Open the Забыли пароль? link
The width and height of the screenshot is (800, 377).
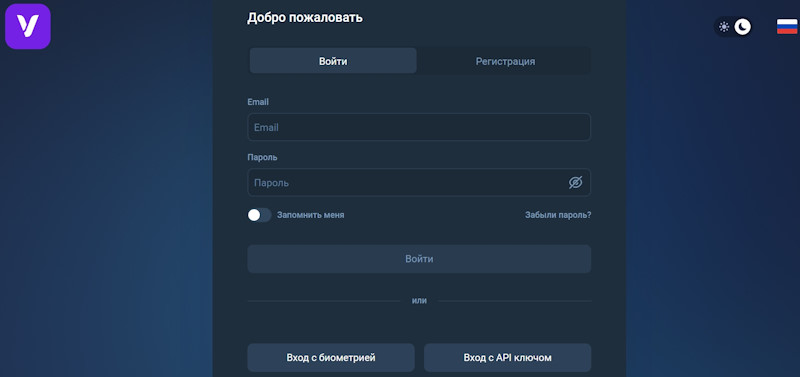point(558,215)
